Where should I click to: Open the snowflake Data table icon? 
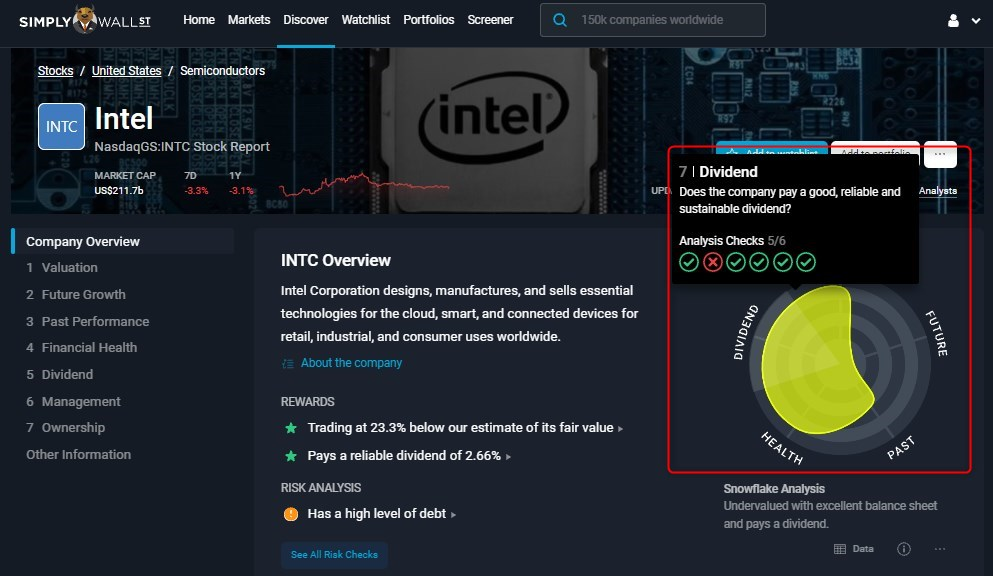[840, 549]
